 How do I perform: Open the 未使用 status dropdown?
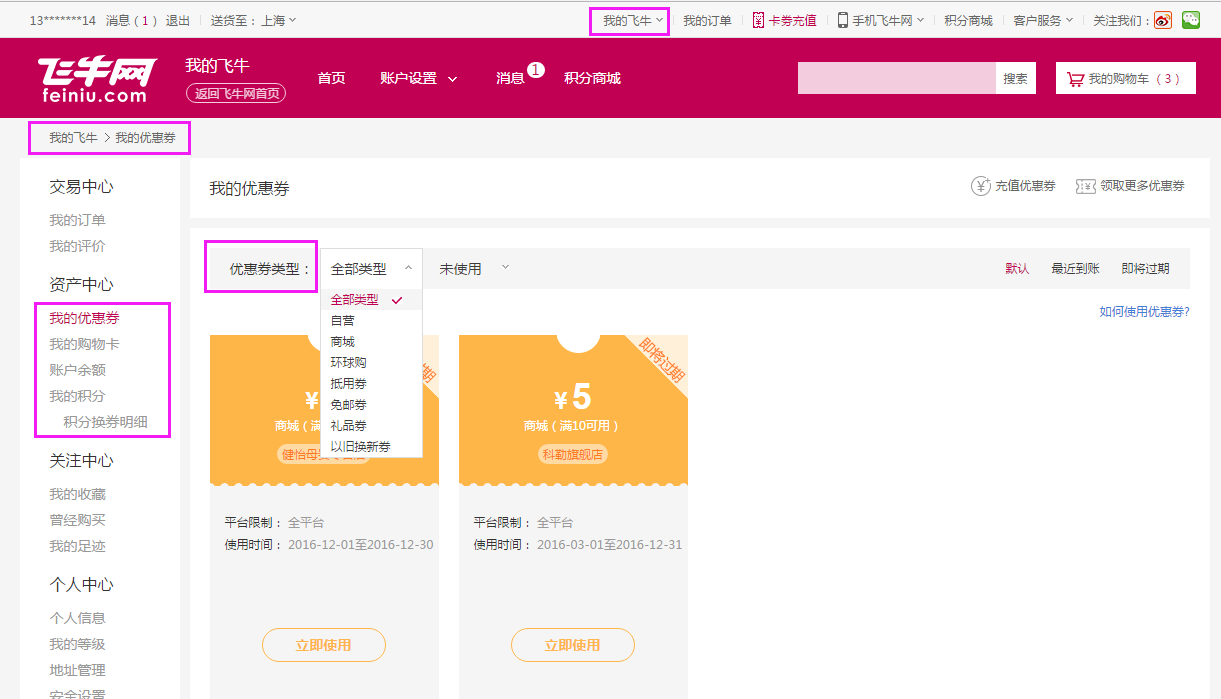click(x=474, y=269)
